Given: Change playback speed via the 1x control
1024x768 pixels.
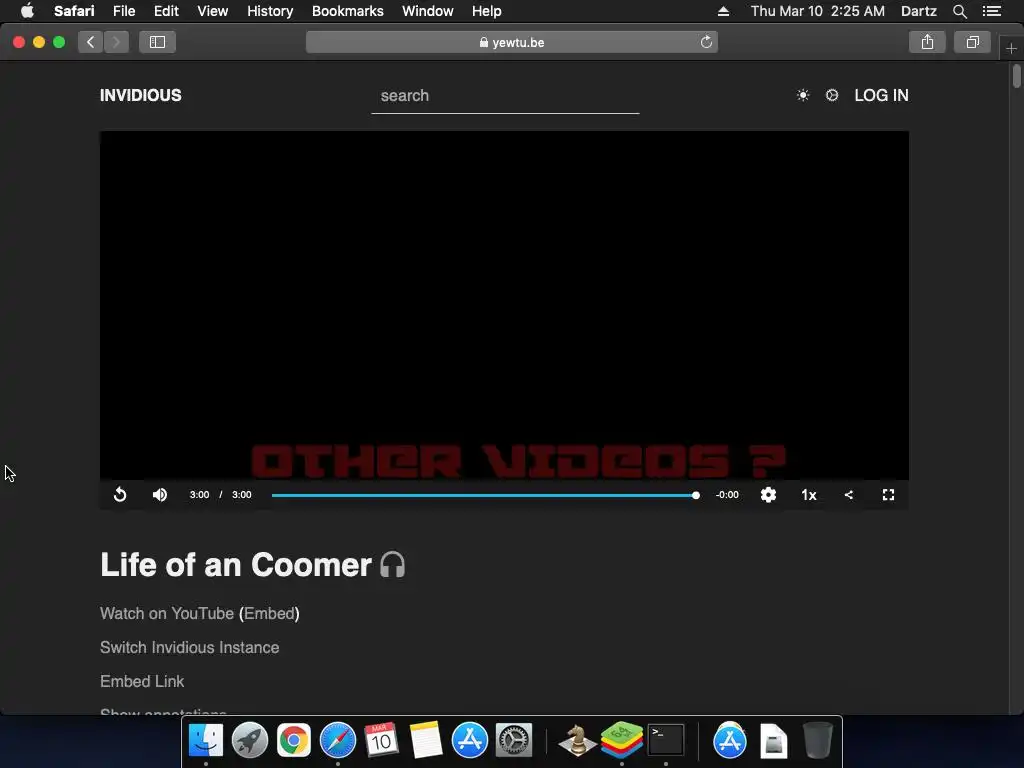Looking at the screenshot, I should (x=808, y=495).
